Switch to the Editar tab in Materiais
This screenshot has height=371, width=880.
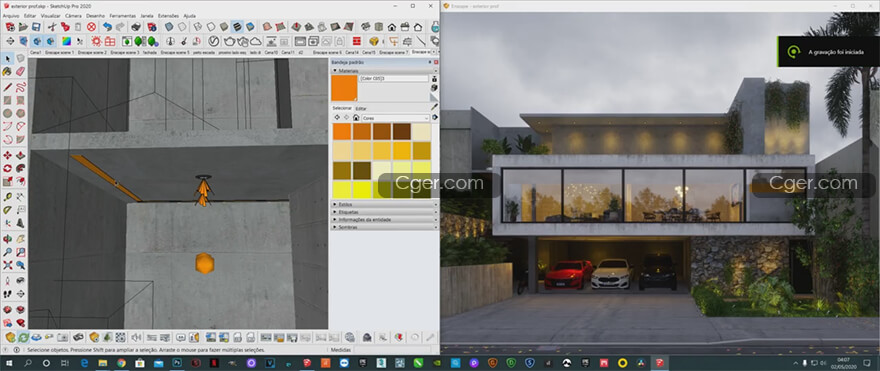[361, 108]
